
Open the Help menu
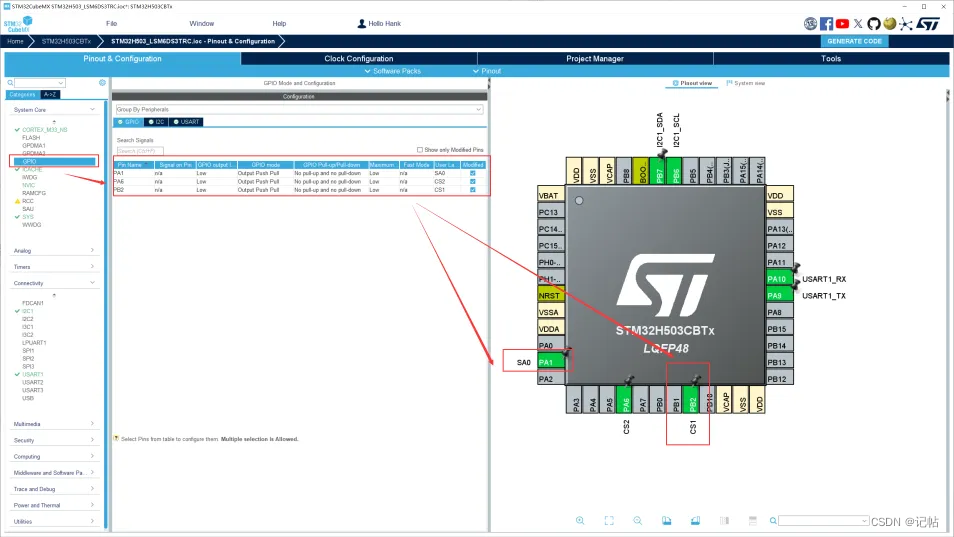pos(279,24)
